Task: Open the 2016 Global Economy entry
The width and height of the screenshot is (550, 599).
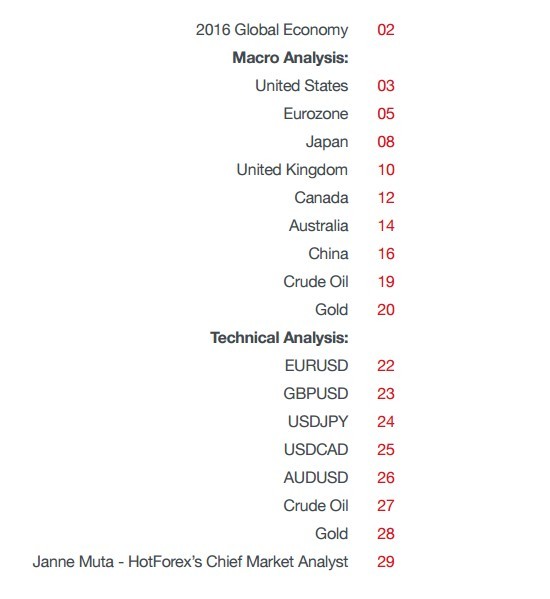Action: 272,30
